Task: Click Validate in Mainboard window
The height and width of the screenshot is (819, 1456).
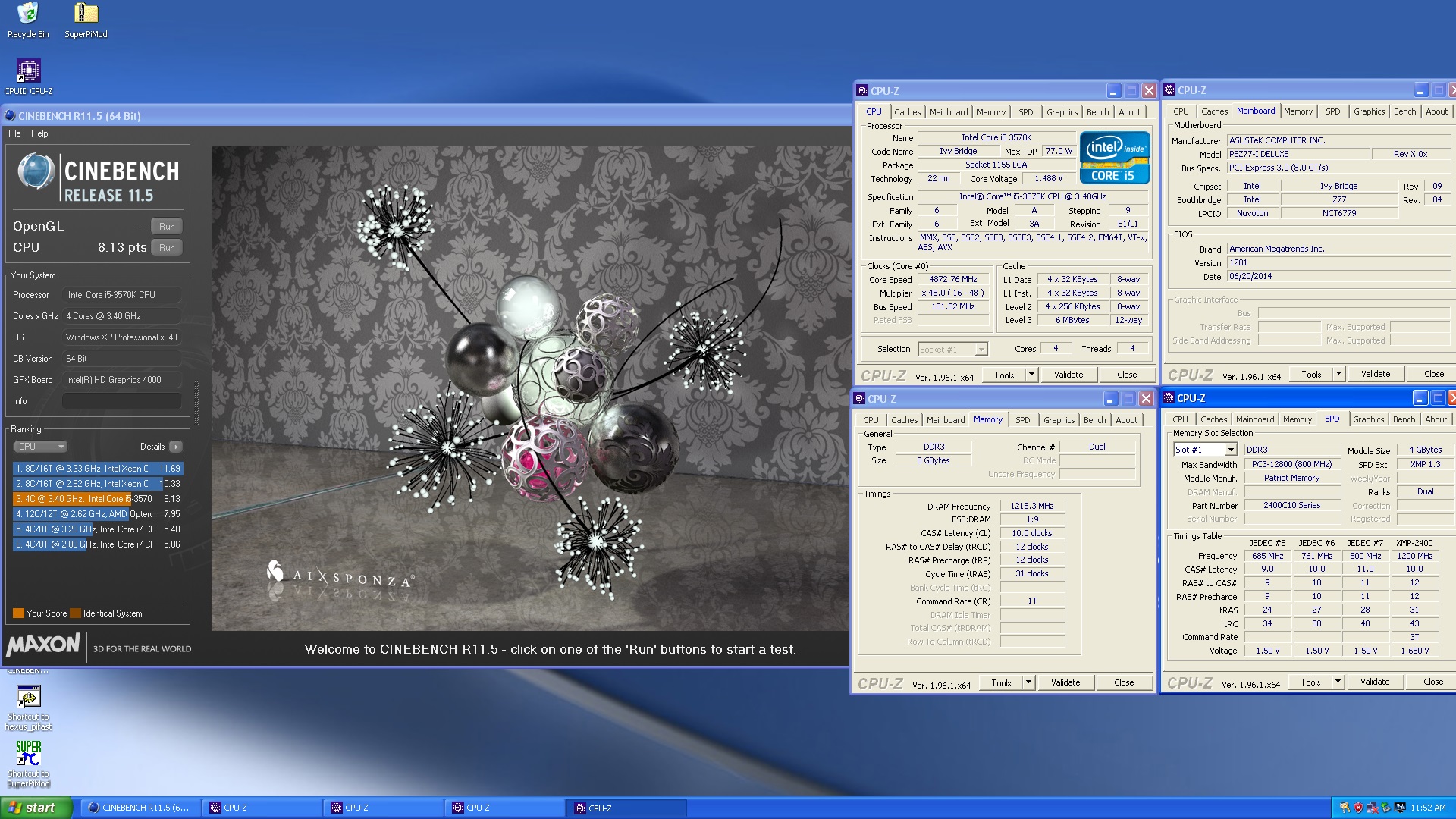Action: 1376,374
